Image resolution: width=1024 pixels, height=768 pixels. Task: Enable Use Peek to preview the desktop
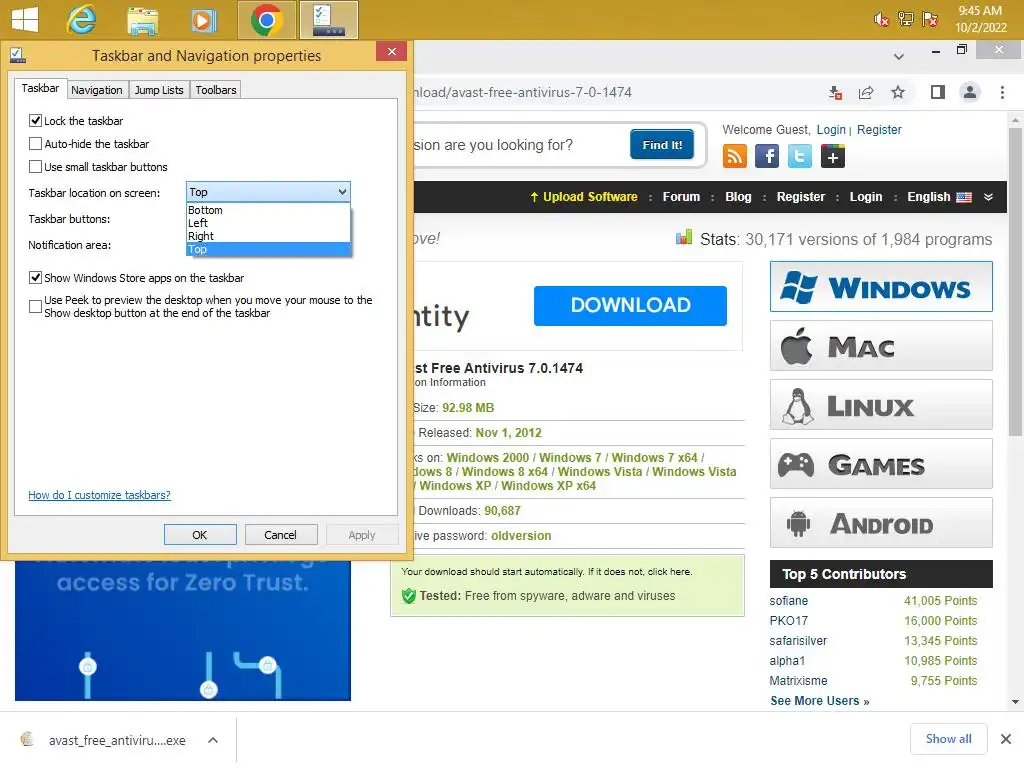tap(35, 306)
